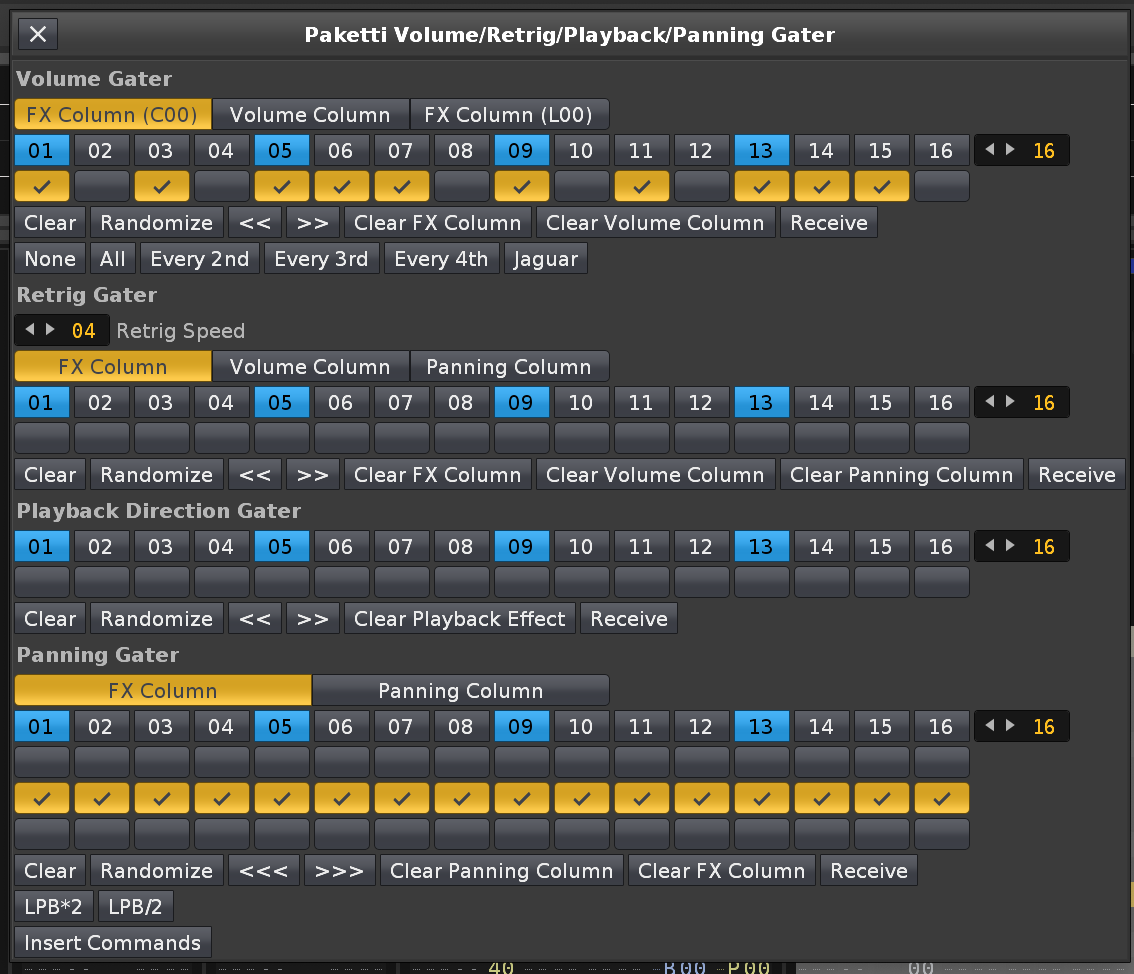This screenshot has width=1134, height=974.
Task: Increase Playback Direction step count arrow
Action: (1011, 546)
